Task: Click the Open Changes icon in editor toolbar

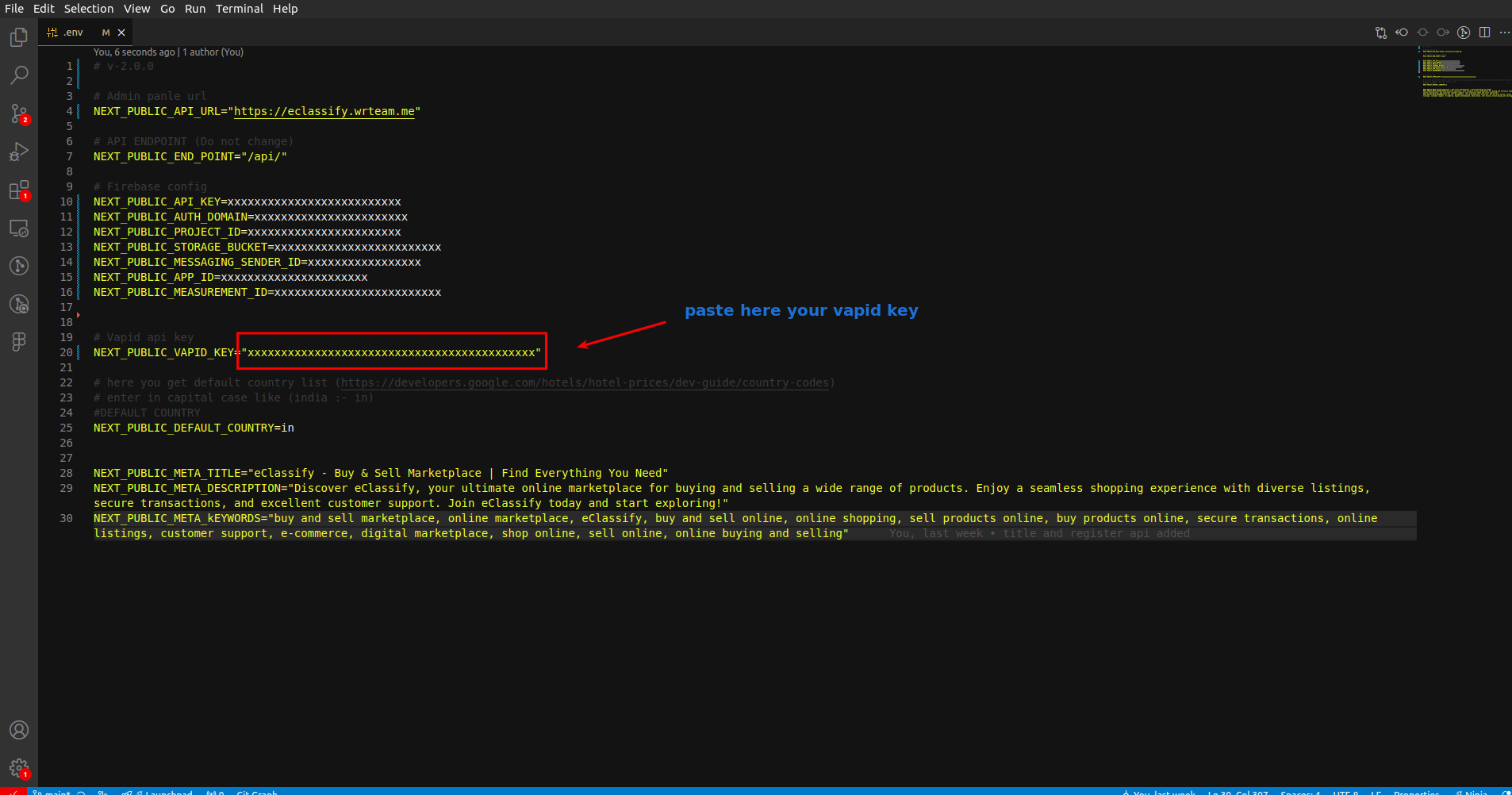Action: point(1381,33)
